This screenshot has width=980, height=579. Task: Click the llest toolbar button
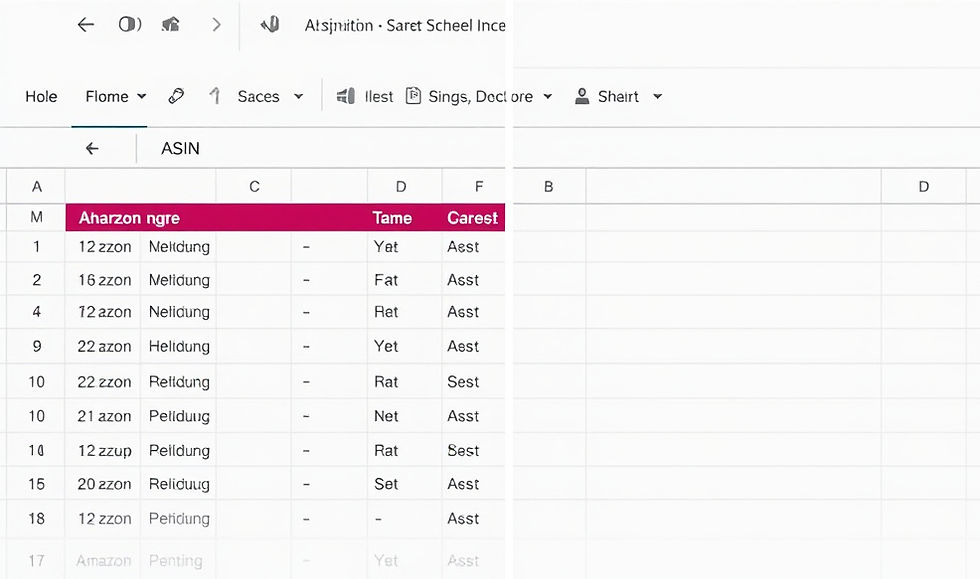click(x=378, y=96)
